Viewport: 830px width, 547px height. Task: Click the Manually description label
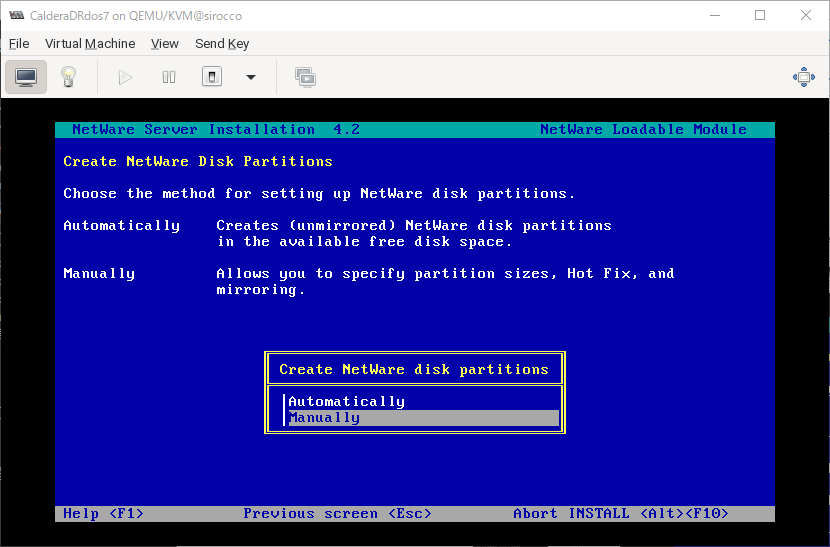99,274
